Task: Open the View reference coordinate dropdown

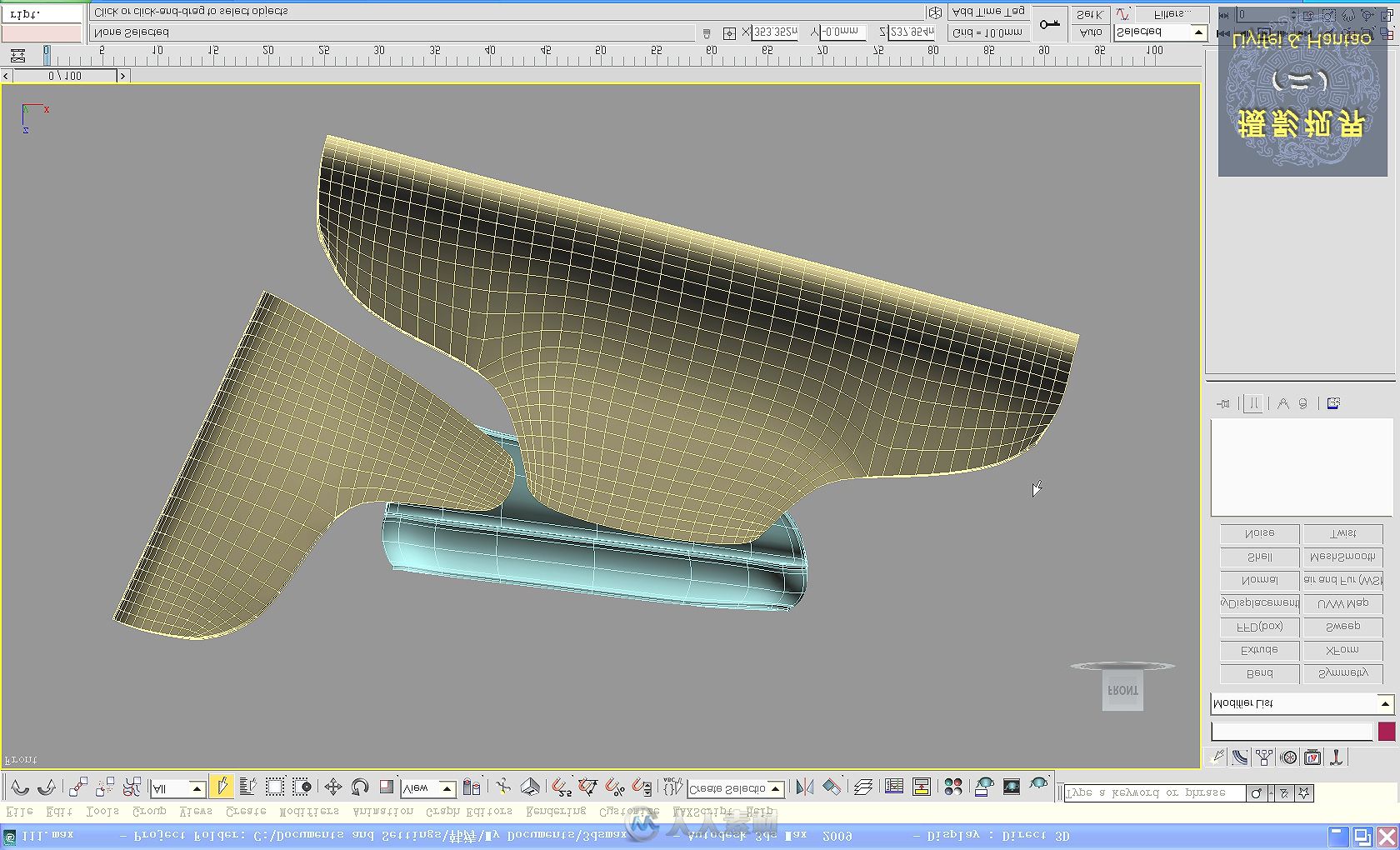Action: [428, 788]
